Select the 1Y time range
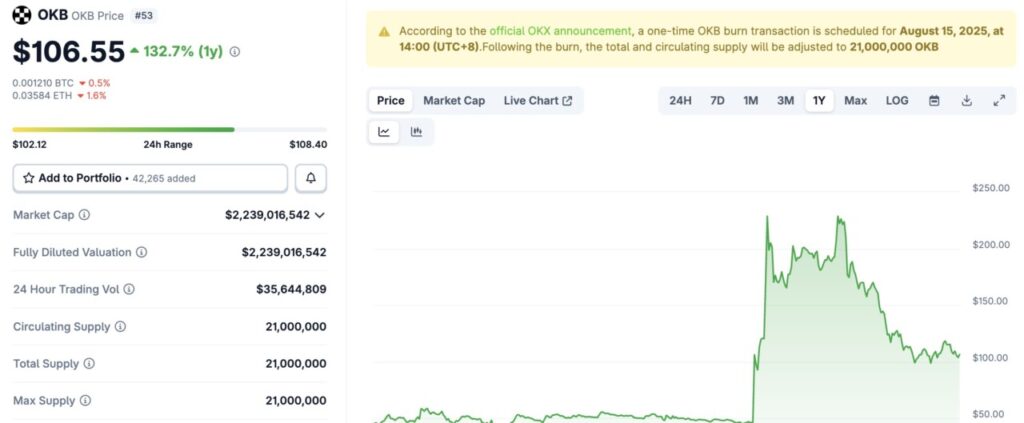 (819, 100)
